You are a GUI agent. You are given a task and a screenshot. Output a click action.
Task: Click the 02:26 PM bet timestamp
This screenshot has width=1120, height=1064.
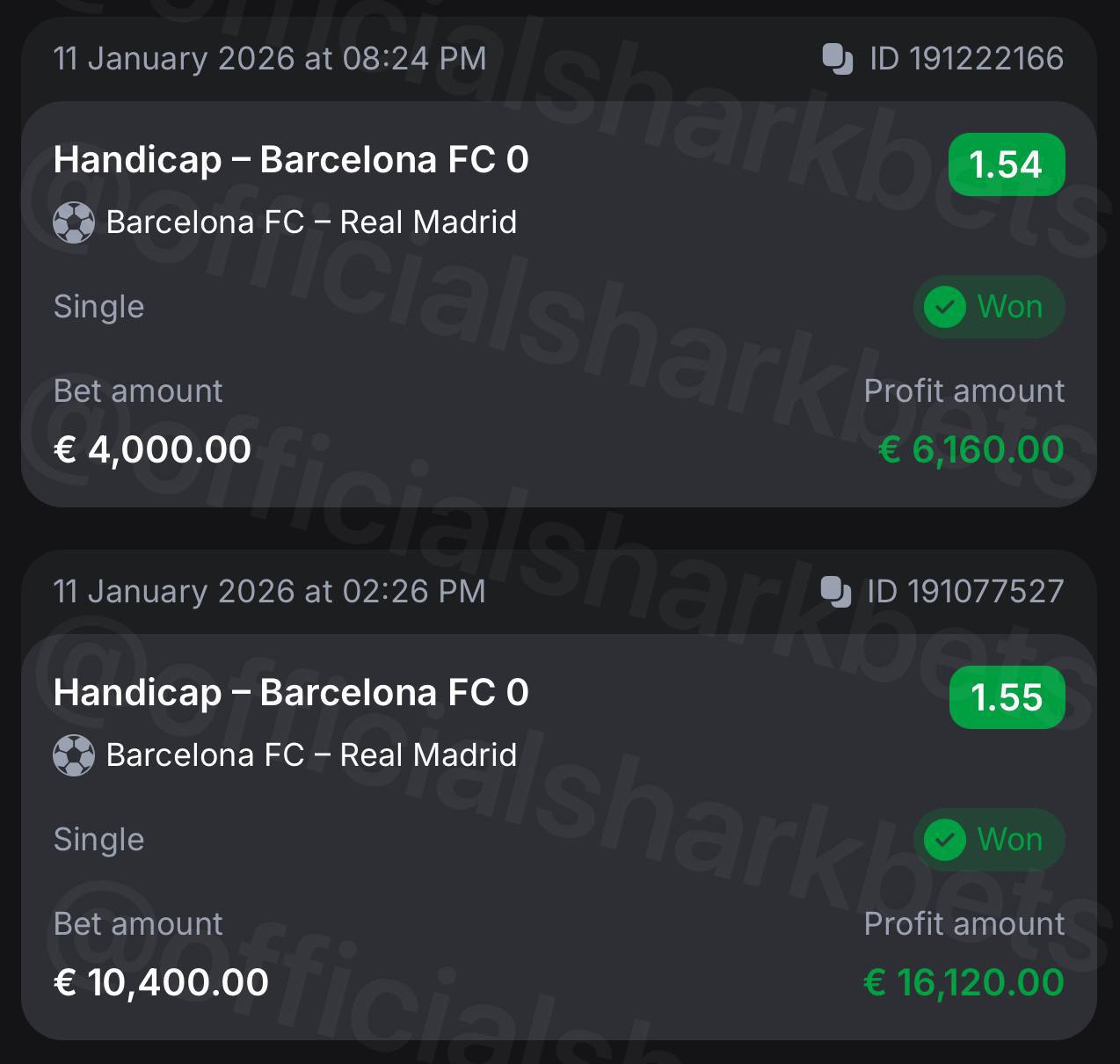point(269,592)
